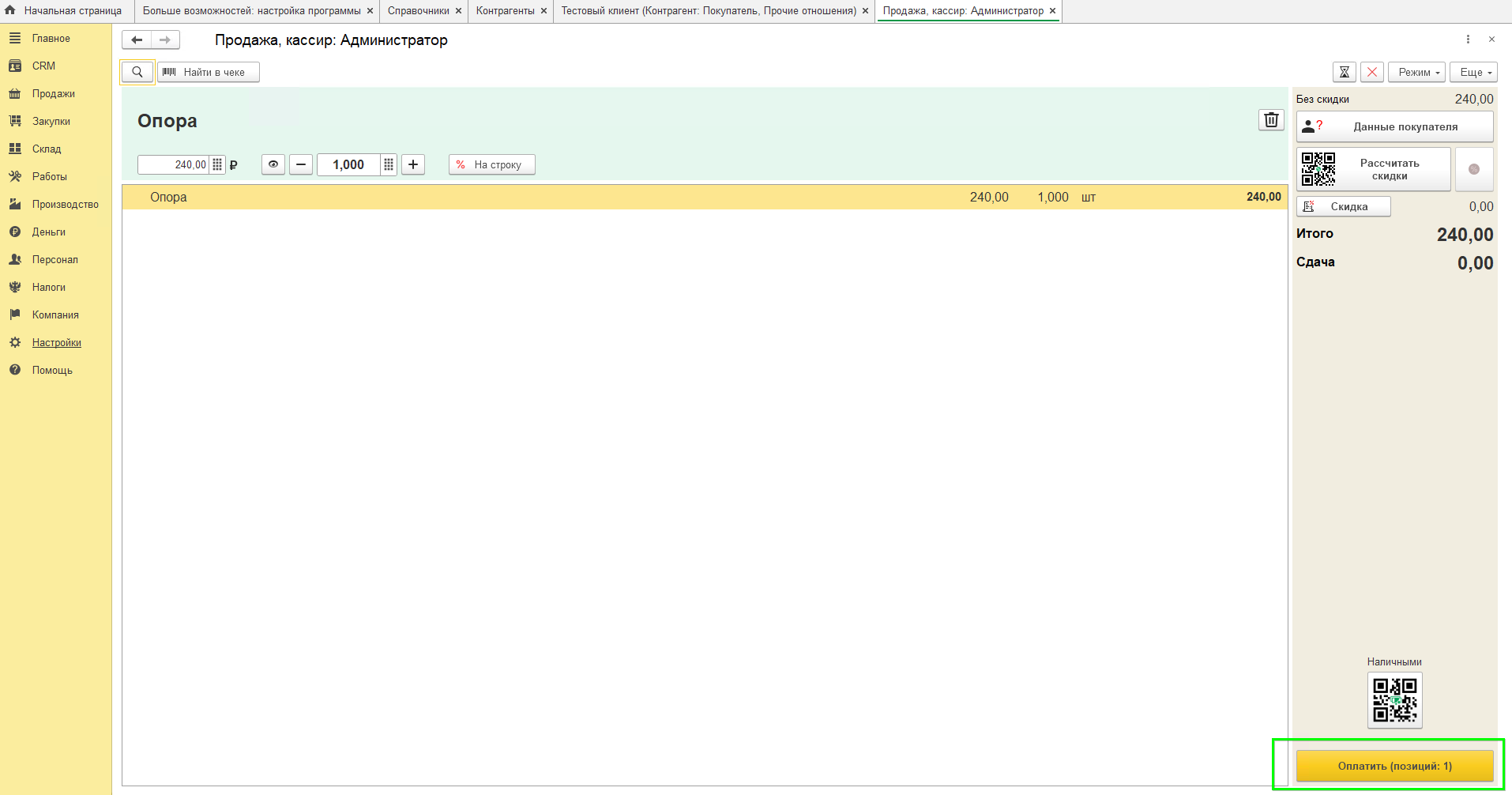Go forward with the right arrow button
The width and height of the screenshot is (1512, 795).
click(165, 40)
